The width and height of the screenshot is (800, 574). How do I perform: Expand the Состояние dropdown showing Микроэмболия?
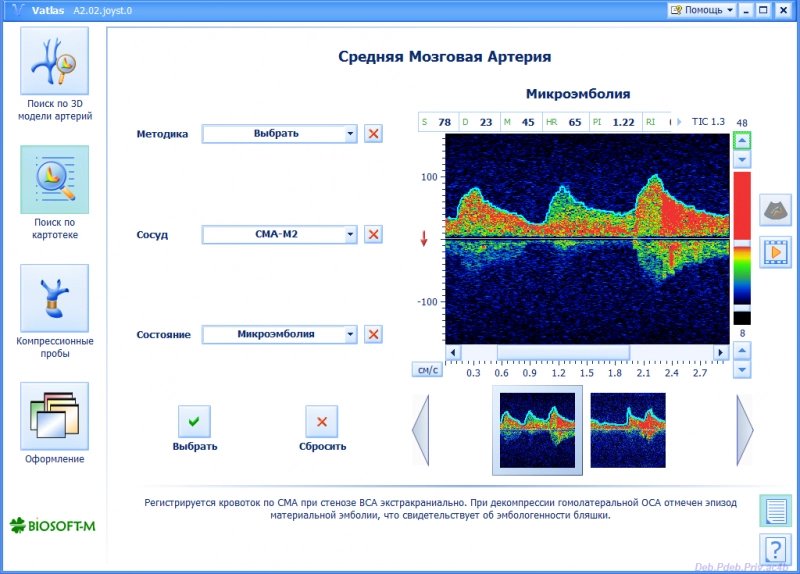coord(350,334)
